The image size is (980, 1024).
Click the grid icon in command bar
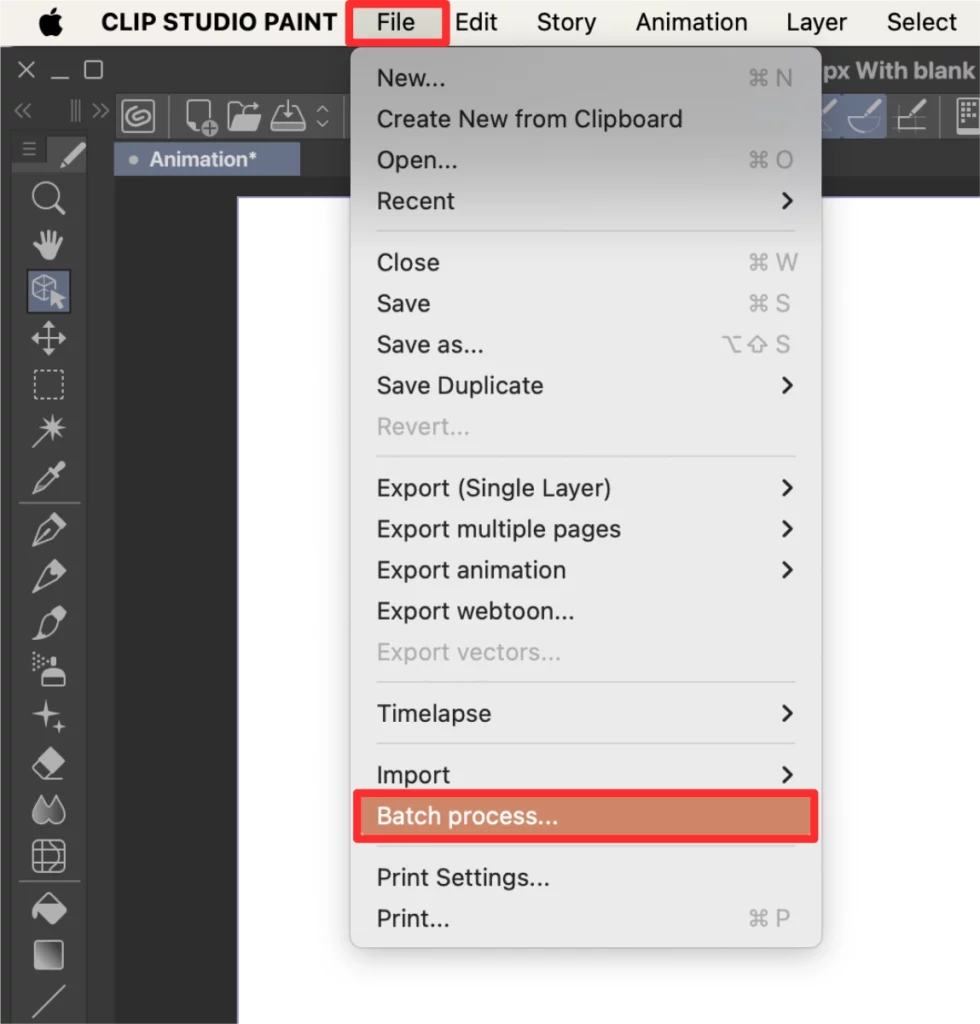968,116
